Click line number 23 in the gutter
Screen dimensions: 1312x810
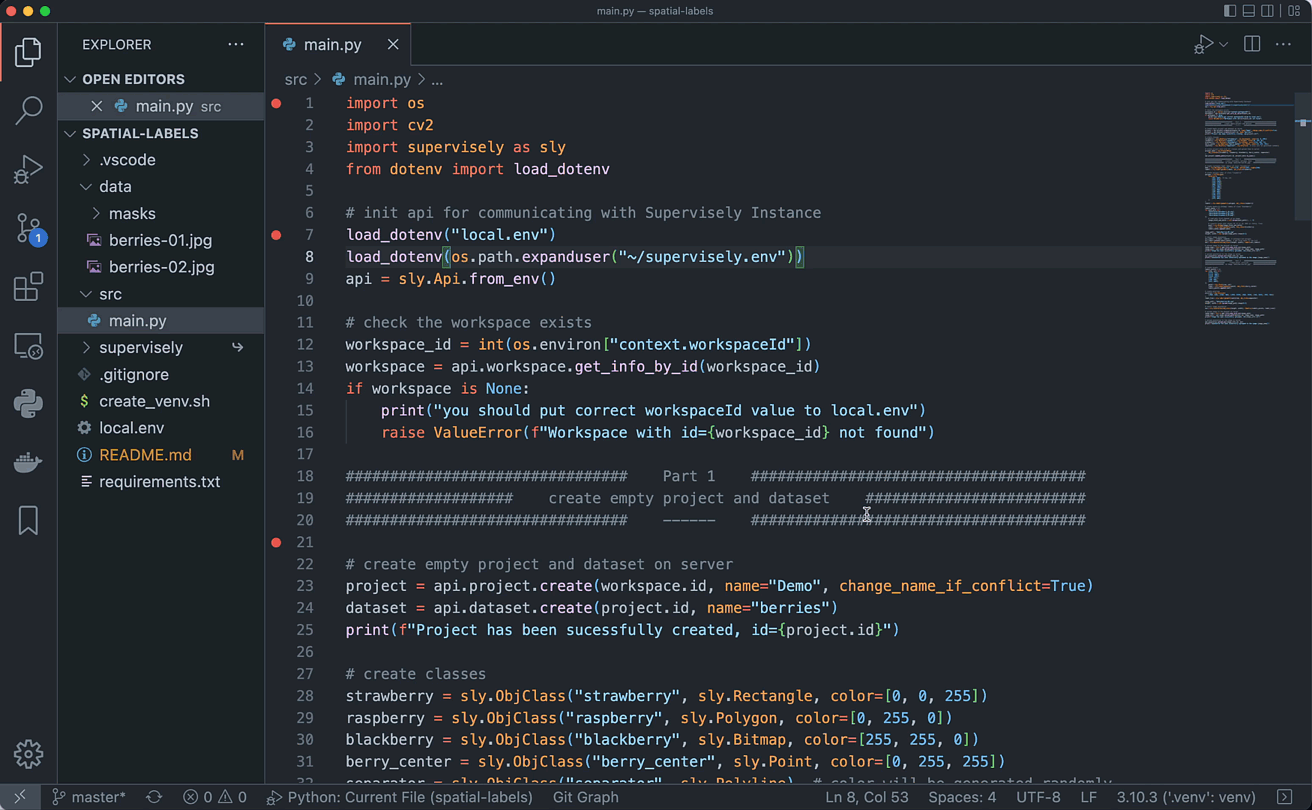(x=305, y=586)
